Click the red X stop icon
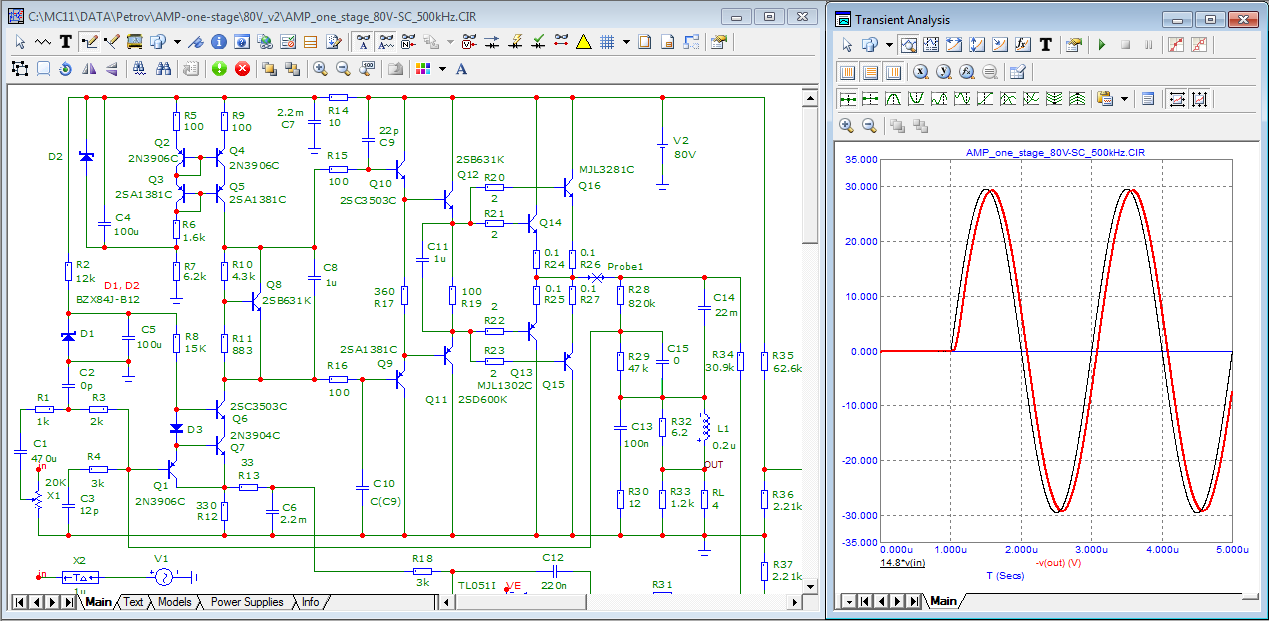This screenshot has width=1269, height=621. coord(242,69)
